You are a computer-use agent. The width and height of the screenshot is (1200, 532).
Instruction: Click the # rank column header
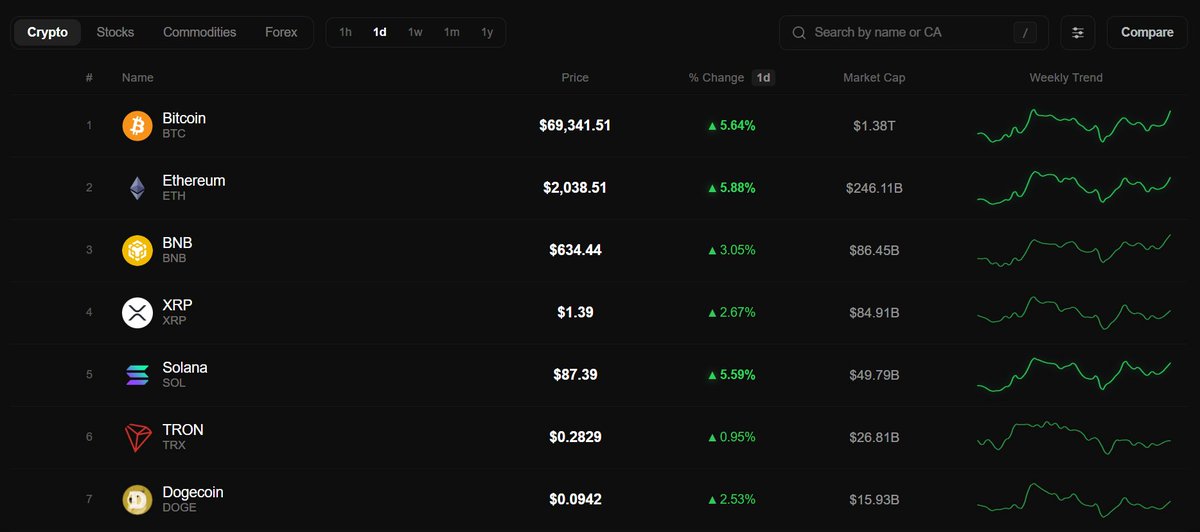point(89,78)
